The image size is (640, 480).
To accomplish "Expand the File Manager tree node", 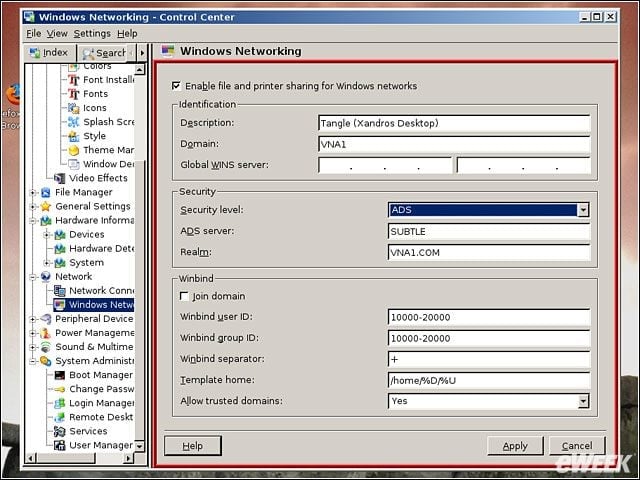I will [x=33, y=192].
